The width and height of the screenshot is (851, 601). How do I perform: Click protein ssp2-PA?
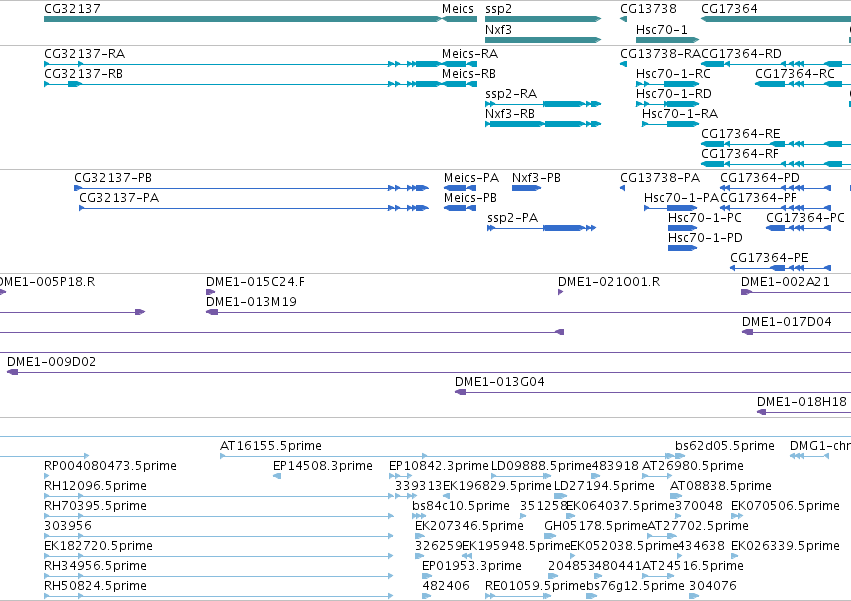(x=512, y=218)
